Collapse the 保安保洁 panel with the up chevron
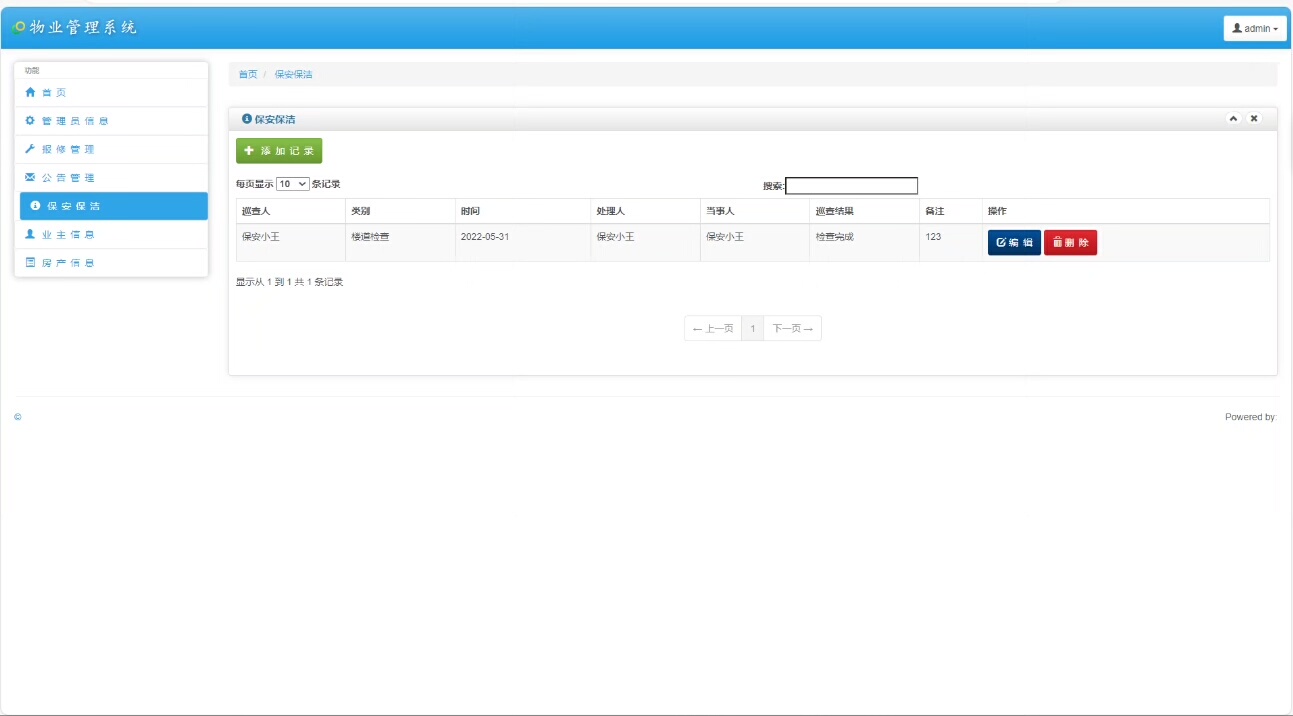This screenshot has height=716, width=1293. pos(1233,118)
